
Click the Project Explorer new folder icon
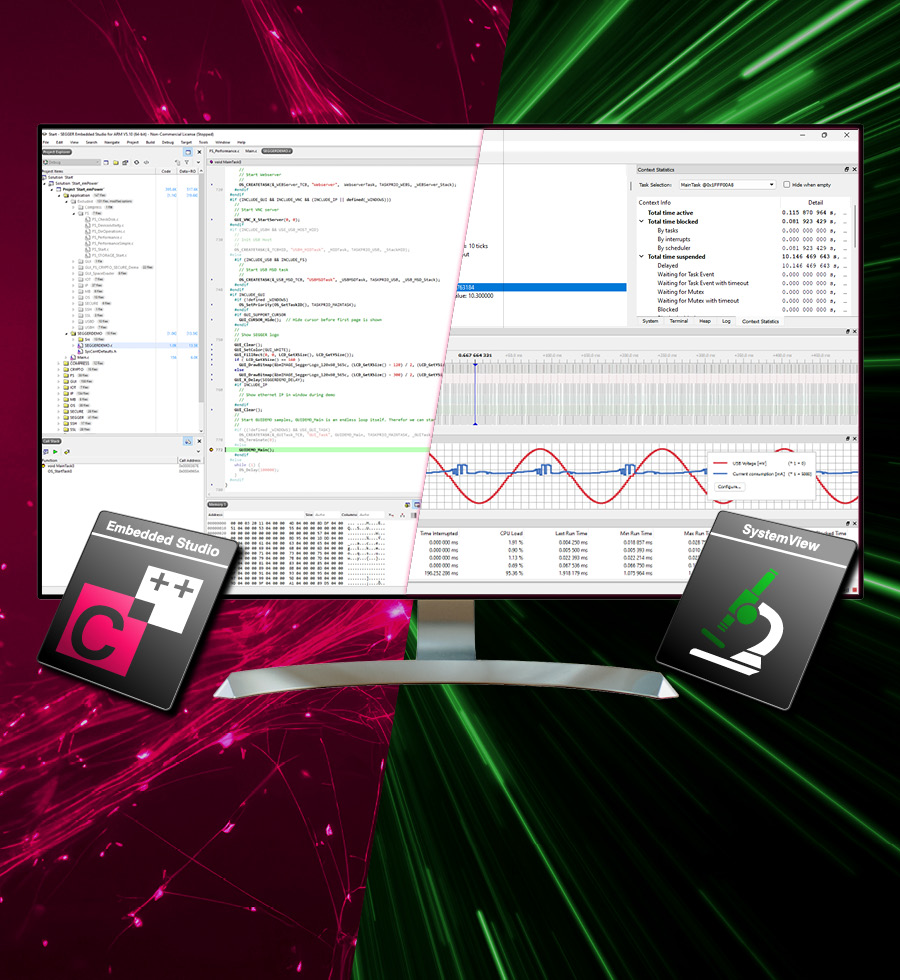point(115,162)
